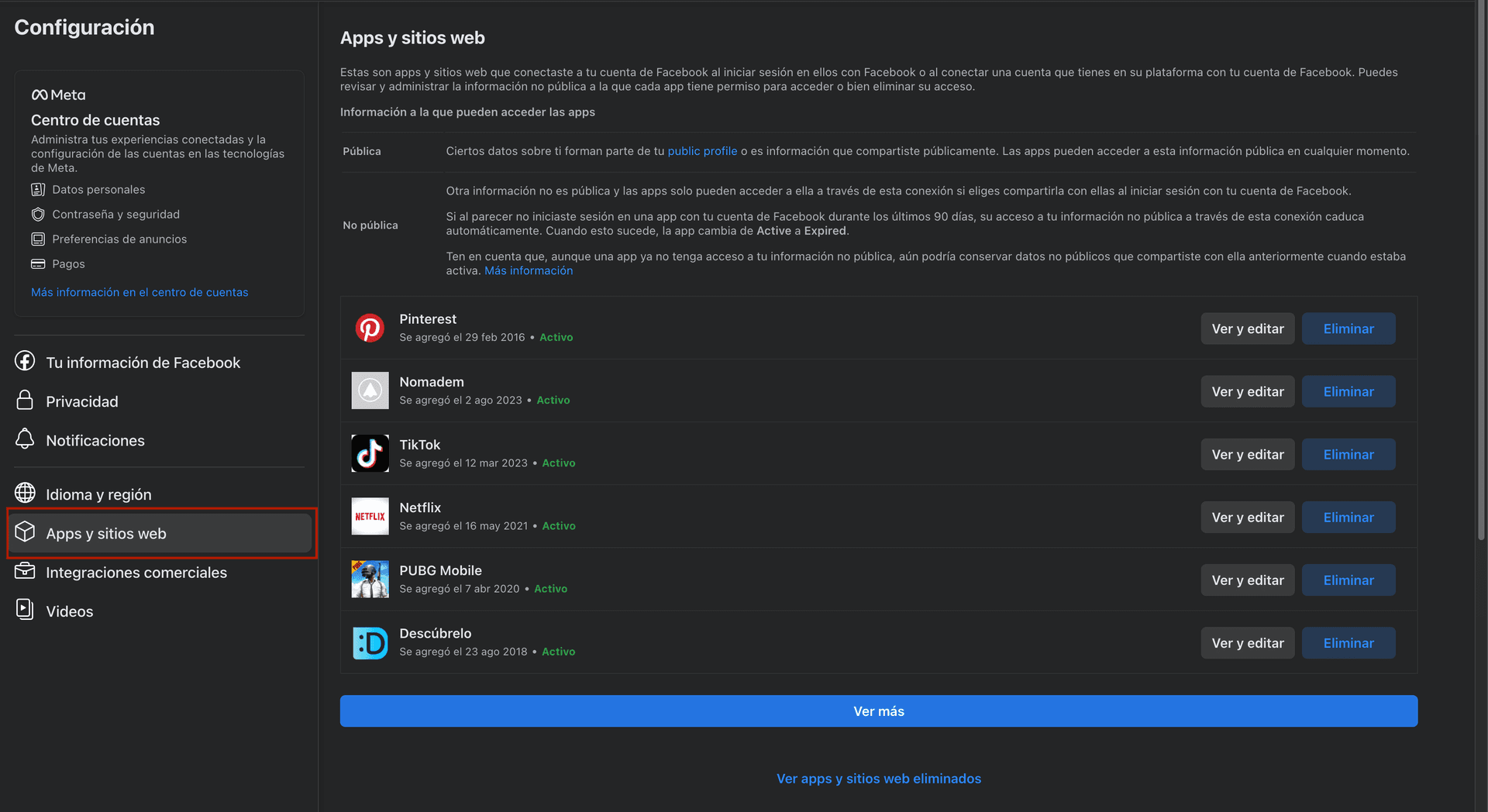Open Ver apps y sitios web eliminados
Viewport: 1488px width, 812px height.
click(x=879, y=779)
